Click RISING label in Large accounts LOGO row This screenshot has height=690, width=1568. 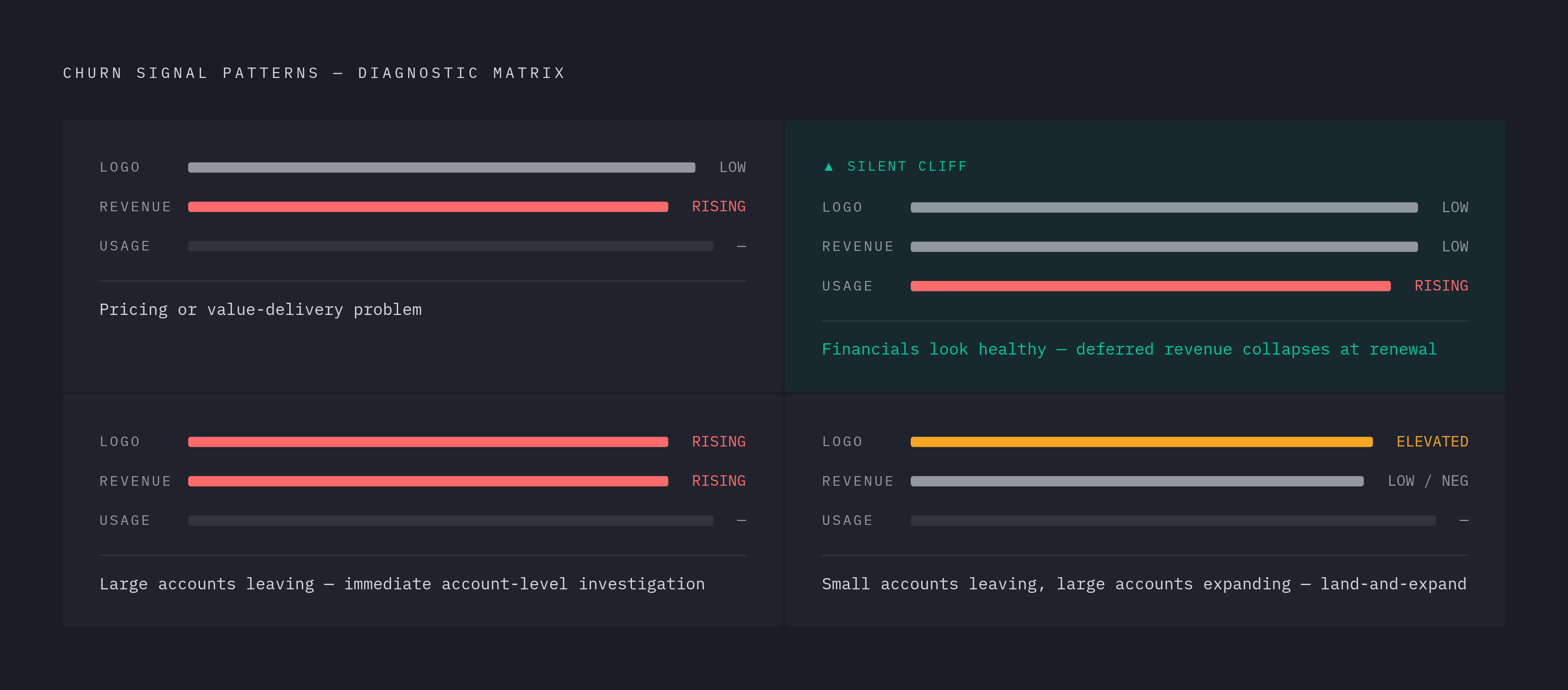click(719, 442)
